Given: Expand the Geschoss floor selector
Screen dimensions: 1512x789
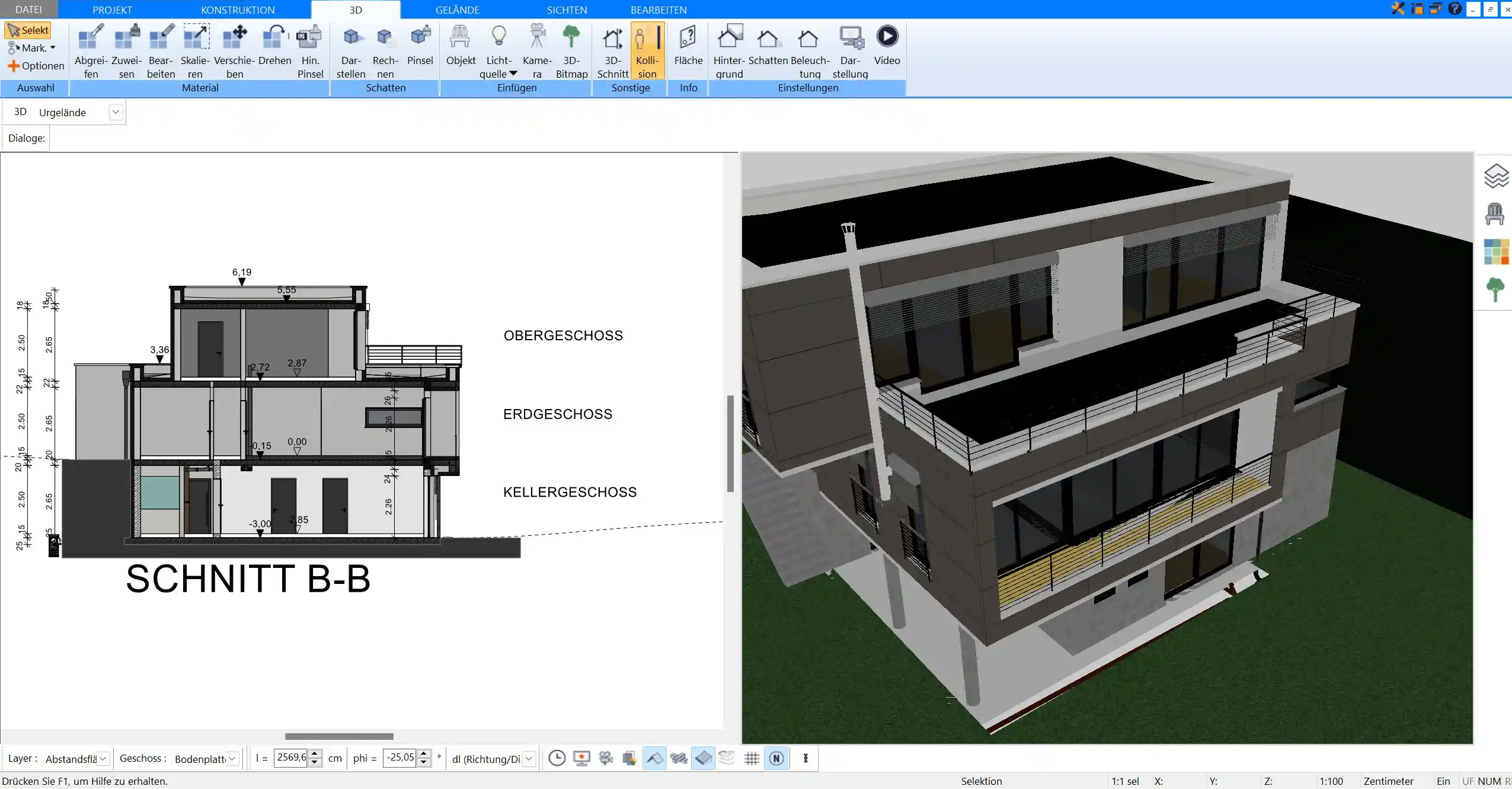Looking at the screenshot, I should 232,758.
